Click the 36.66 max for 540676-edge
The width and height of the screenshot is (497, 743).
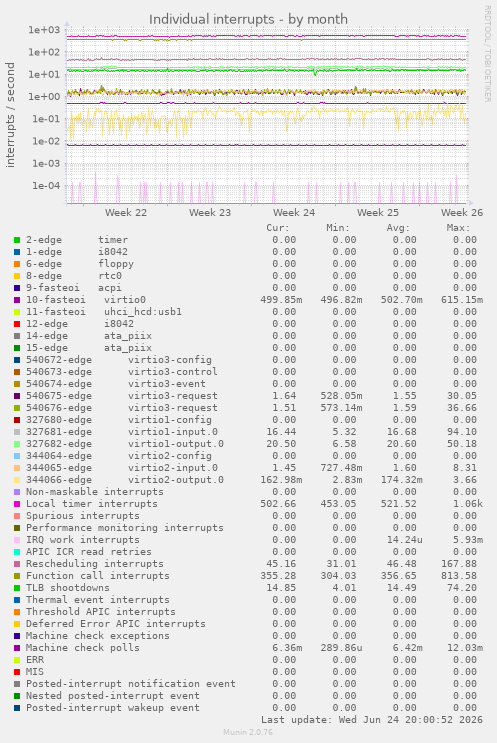pos(462,408)
